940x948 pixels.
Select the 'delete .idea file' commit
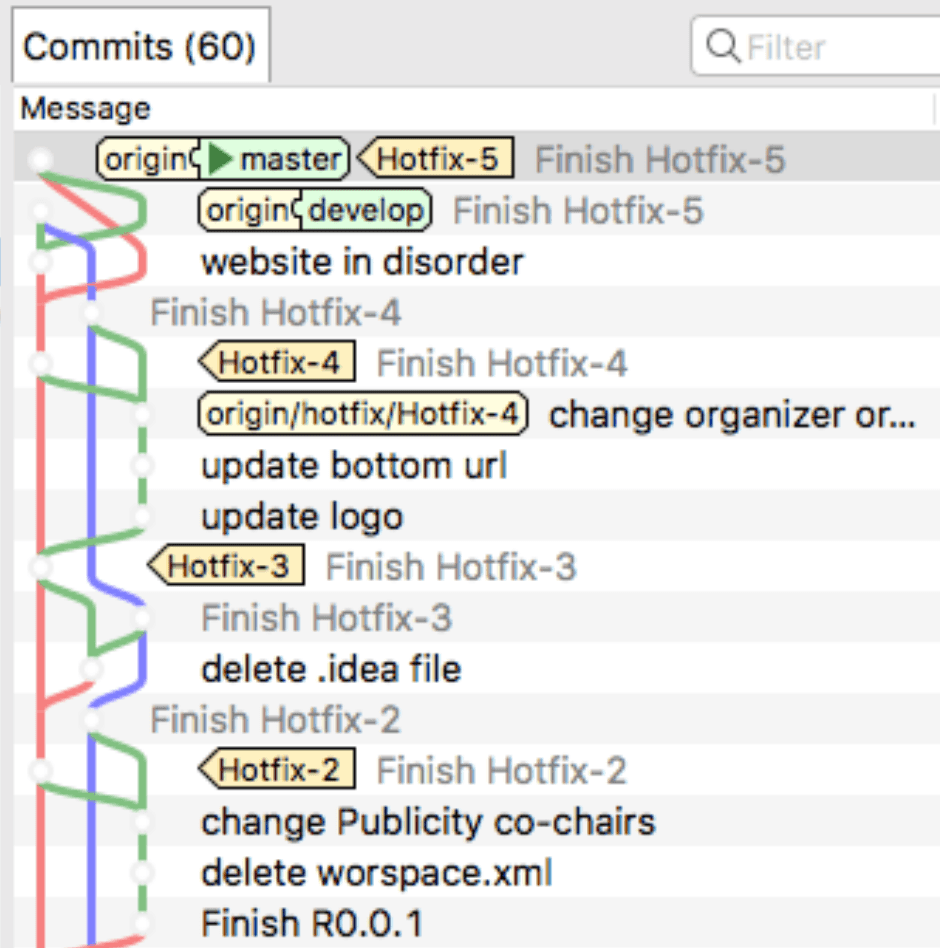(x=331, y=669)
